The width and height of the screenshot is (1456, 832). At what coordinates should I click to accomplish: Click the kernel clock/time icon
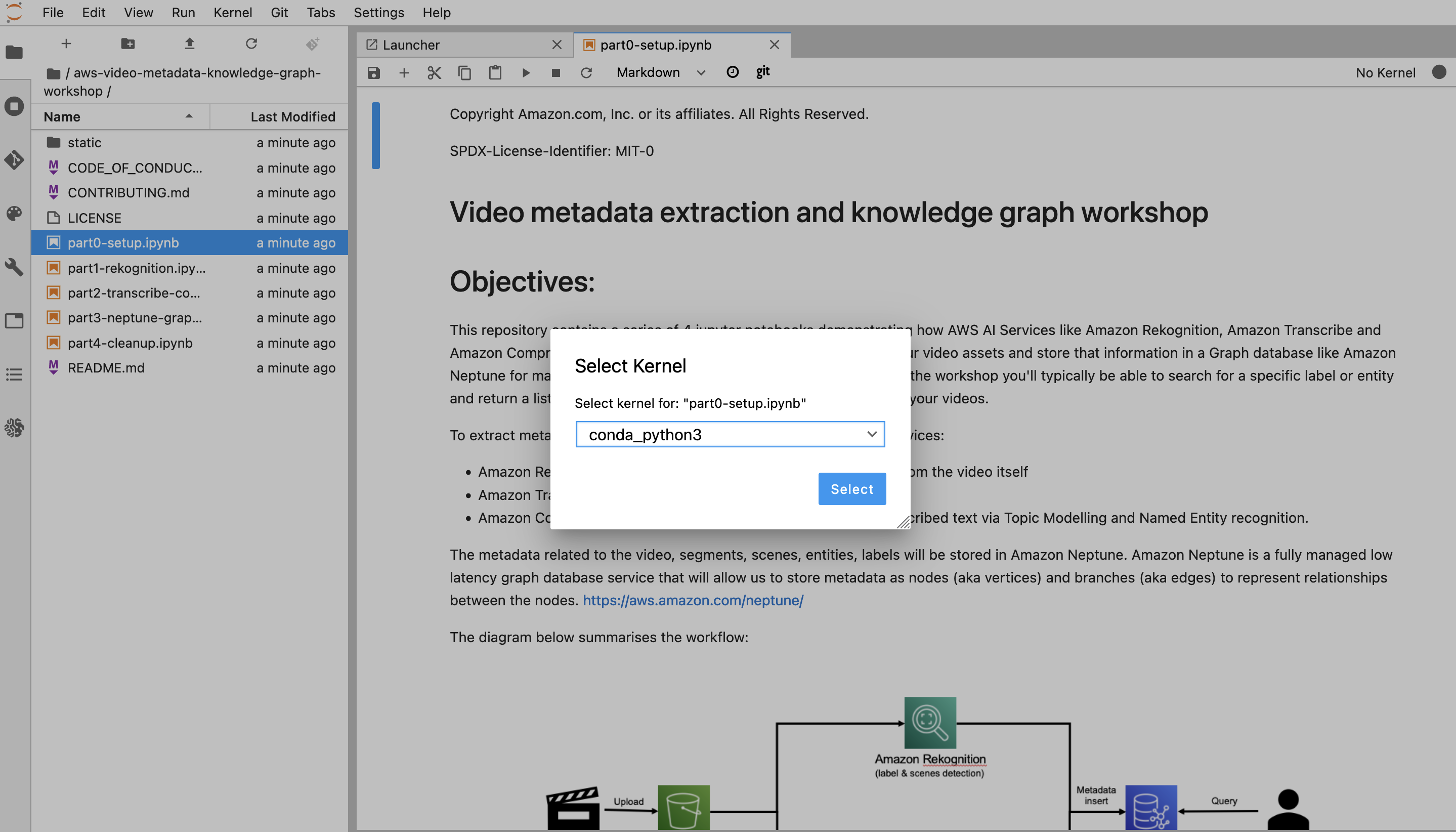click(733, 71)
